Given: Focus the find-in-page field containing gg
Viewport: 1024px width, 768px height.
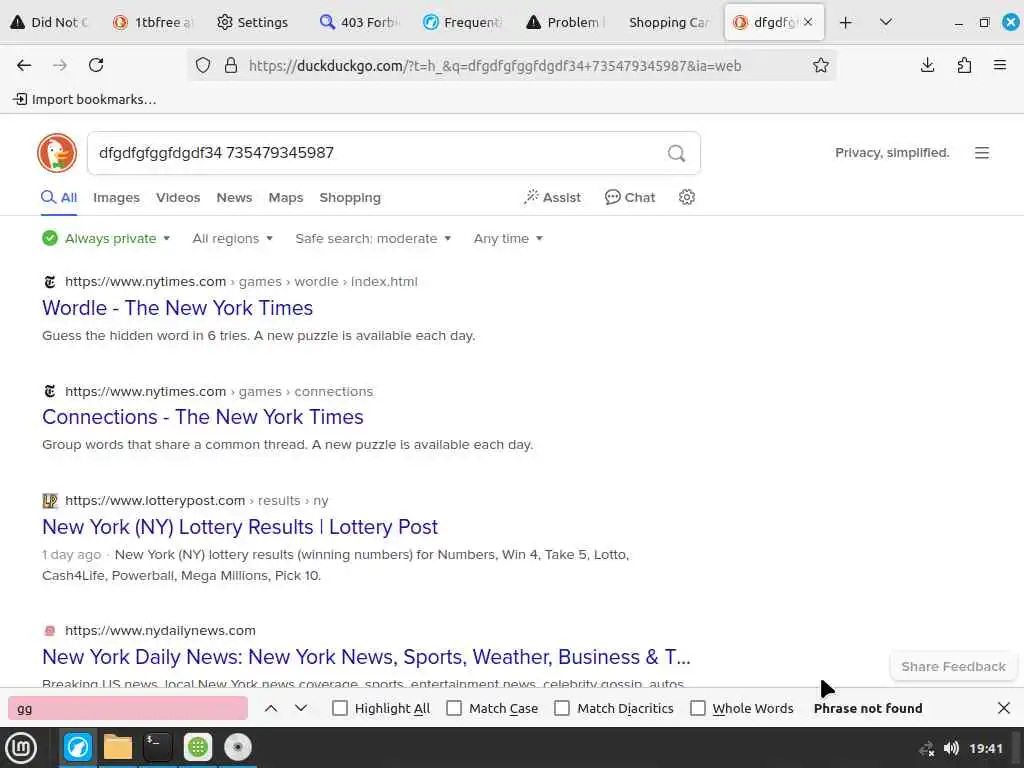Looking at the screenshot, I should click(x=128, y=708).
